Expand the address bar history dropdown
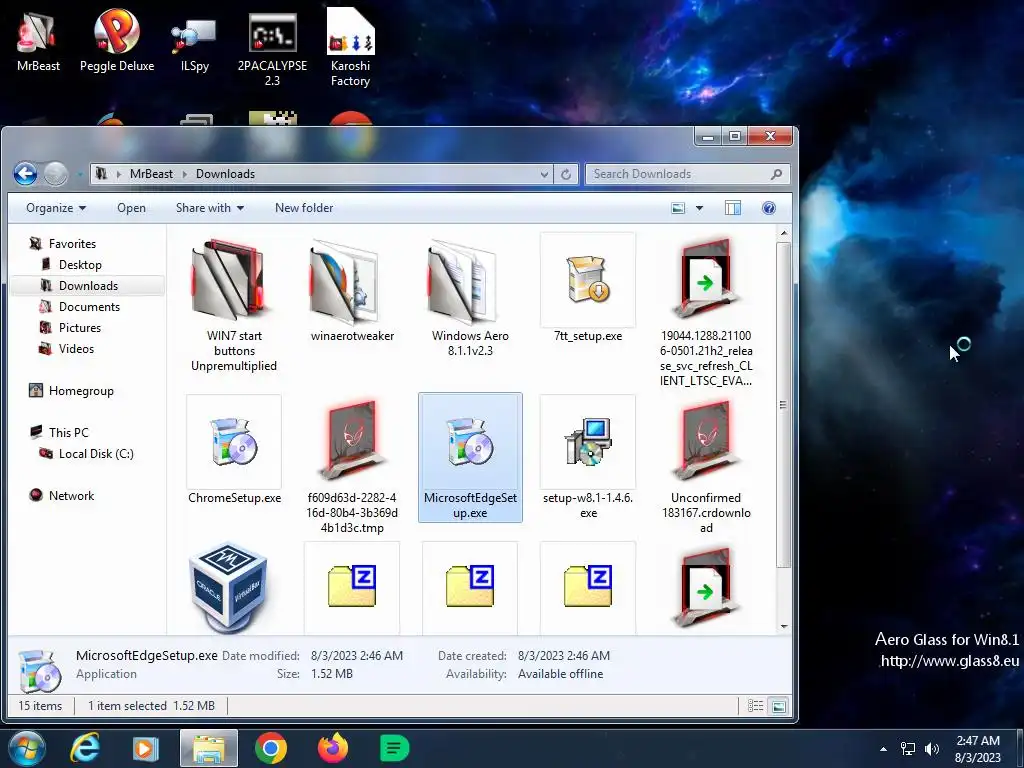The image size is (1024, 768). coord(544,174)
